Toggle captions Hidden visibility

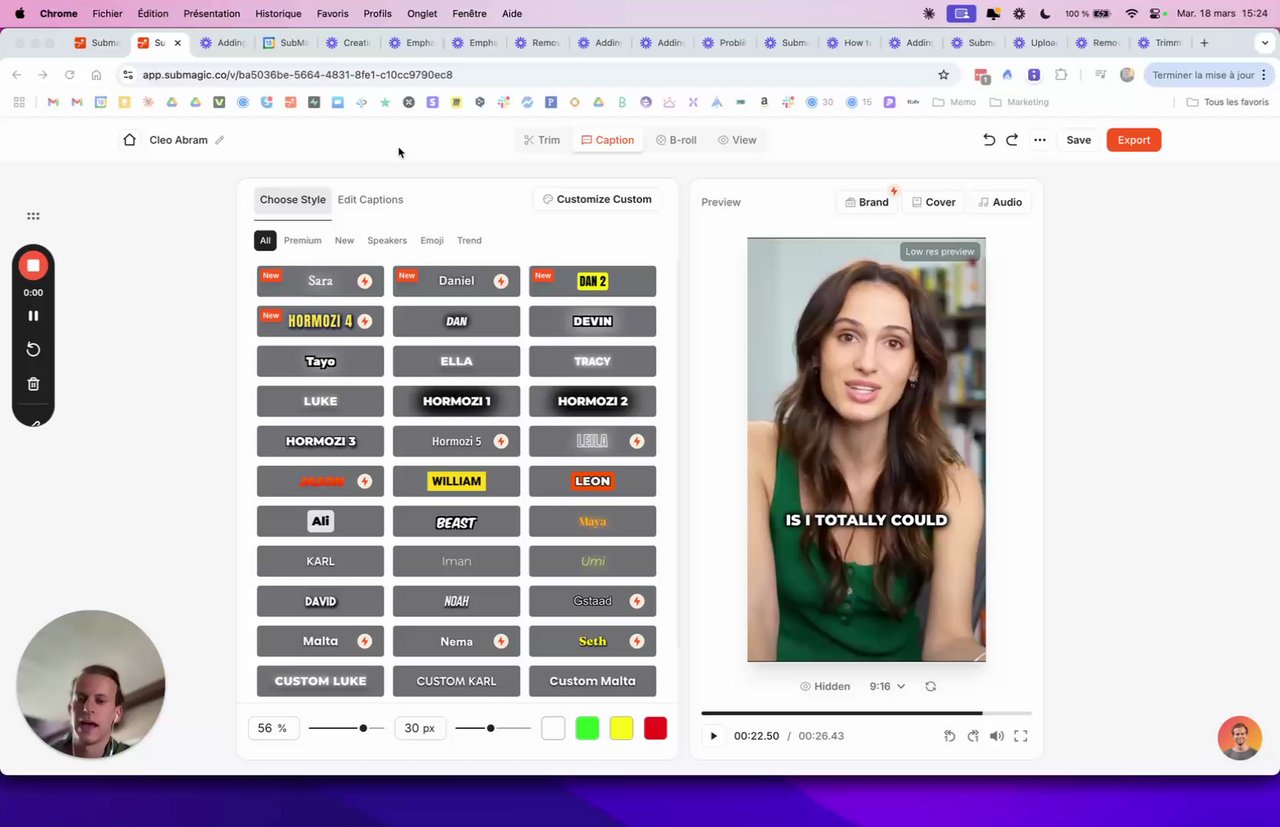pyautogui.click(x=825, y=686)
